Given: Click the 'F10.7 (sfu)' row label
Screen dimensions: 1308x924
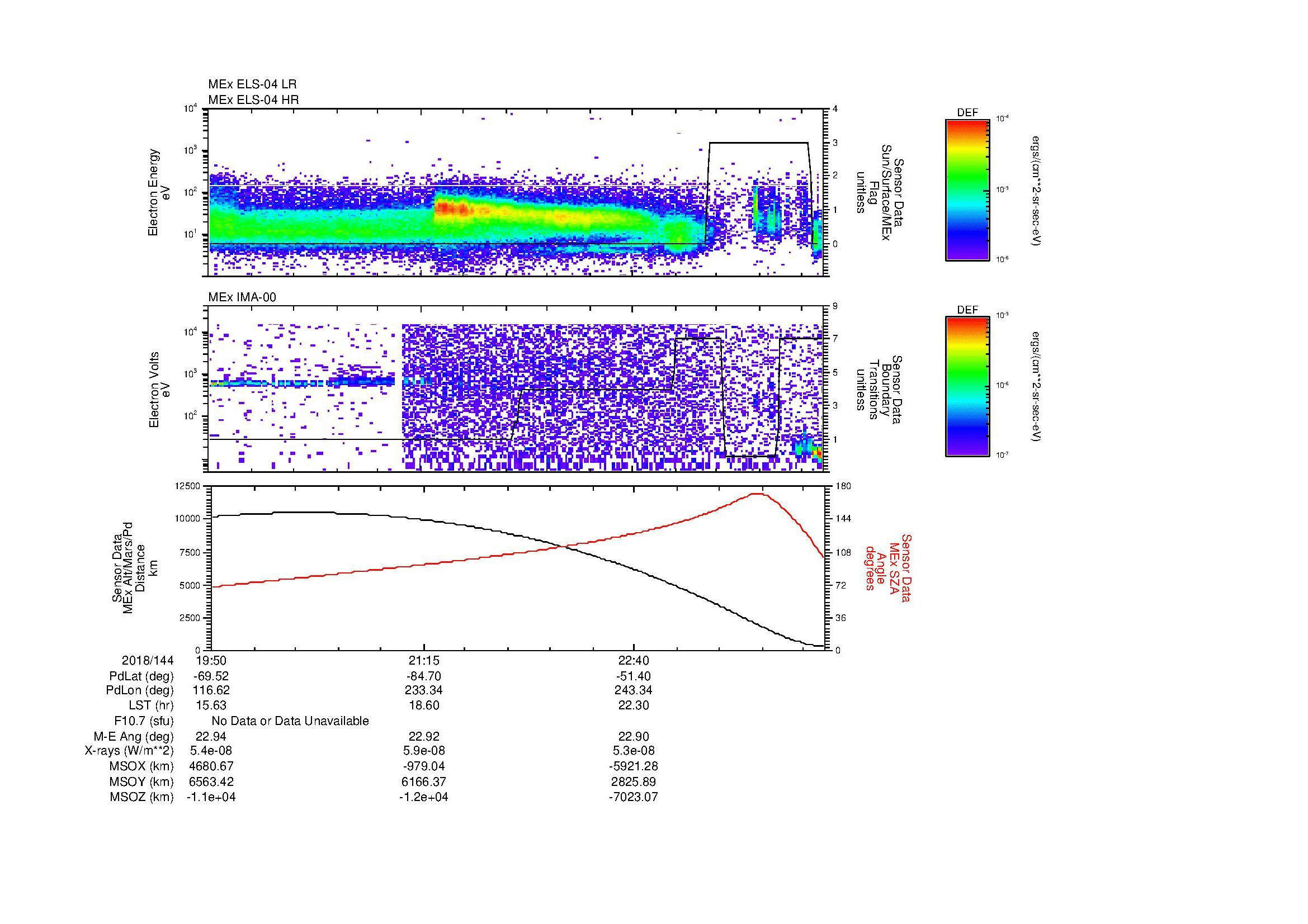Looking at the screenshot, I should tap(144, 721).
